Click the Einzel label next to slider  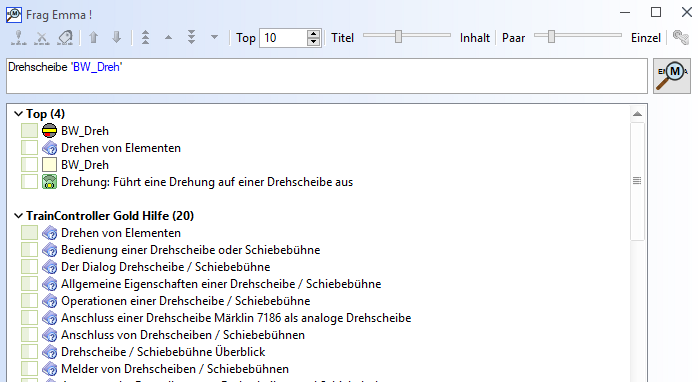(645, 38)
